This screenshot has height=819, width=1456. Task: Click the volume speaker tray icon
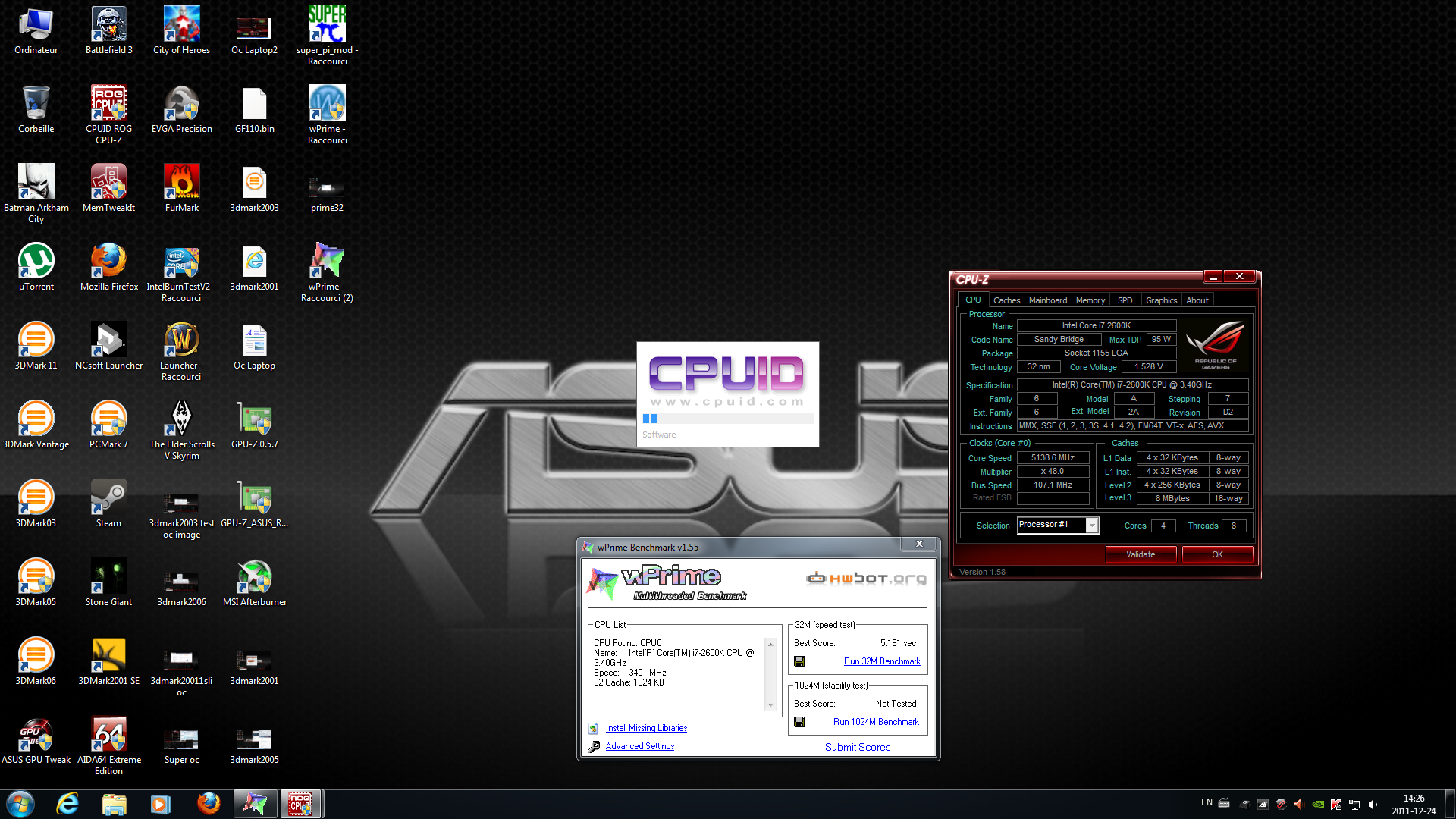coord(1373,805)
